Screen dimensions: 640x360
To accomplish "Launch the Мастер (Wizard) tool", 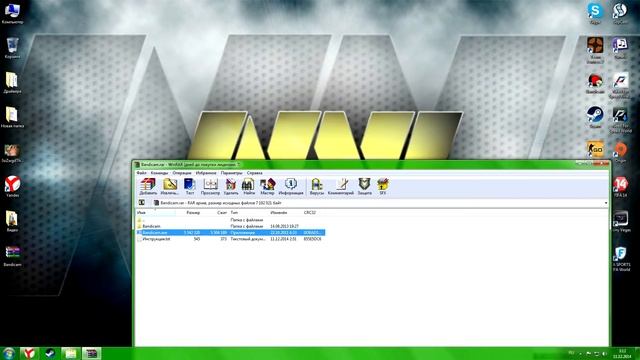I will click(267, 187).
